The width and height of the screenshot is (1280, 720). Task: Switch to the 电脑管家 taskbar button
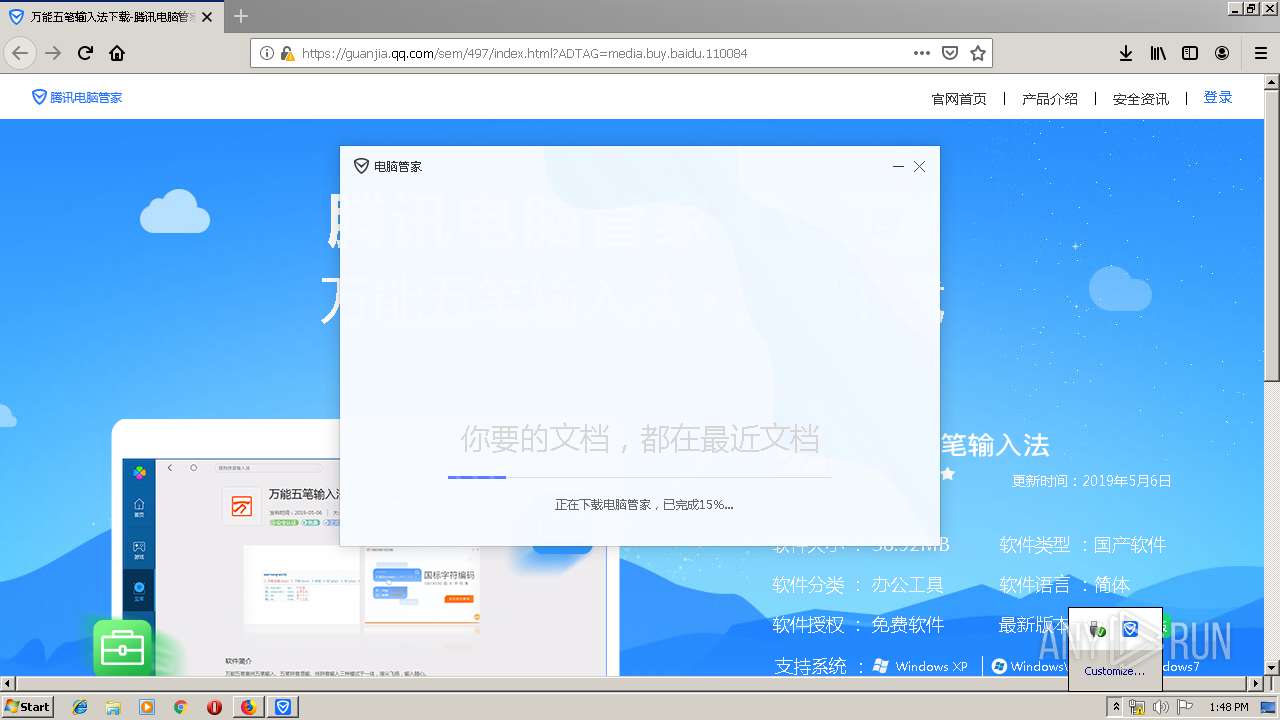[283, 707]
